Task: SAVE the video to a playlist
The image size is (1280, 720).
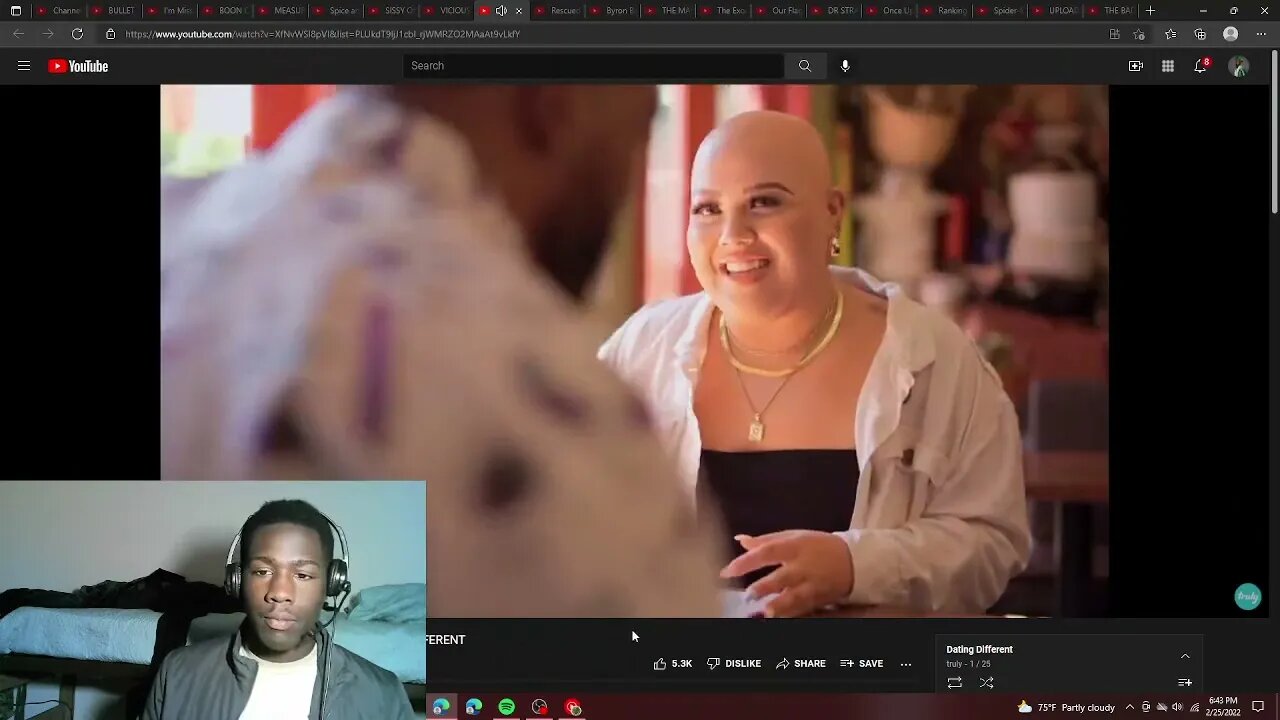Action: click(862, 664)
